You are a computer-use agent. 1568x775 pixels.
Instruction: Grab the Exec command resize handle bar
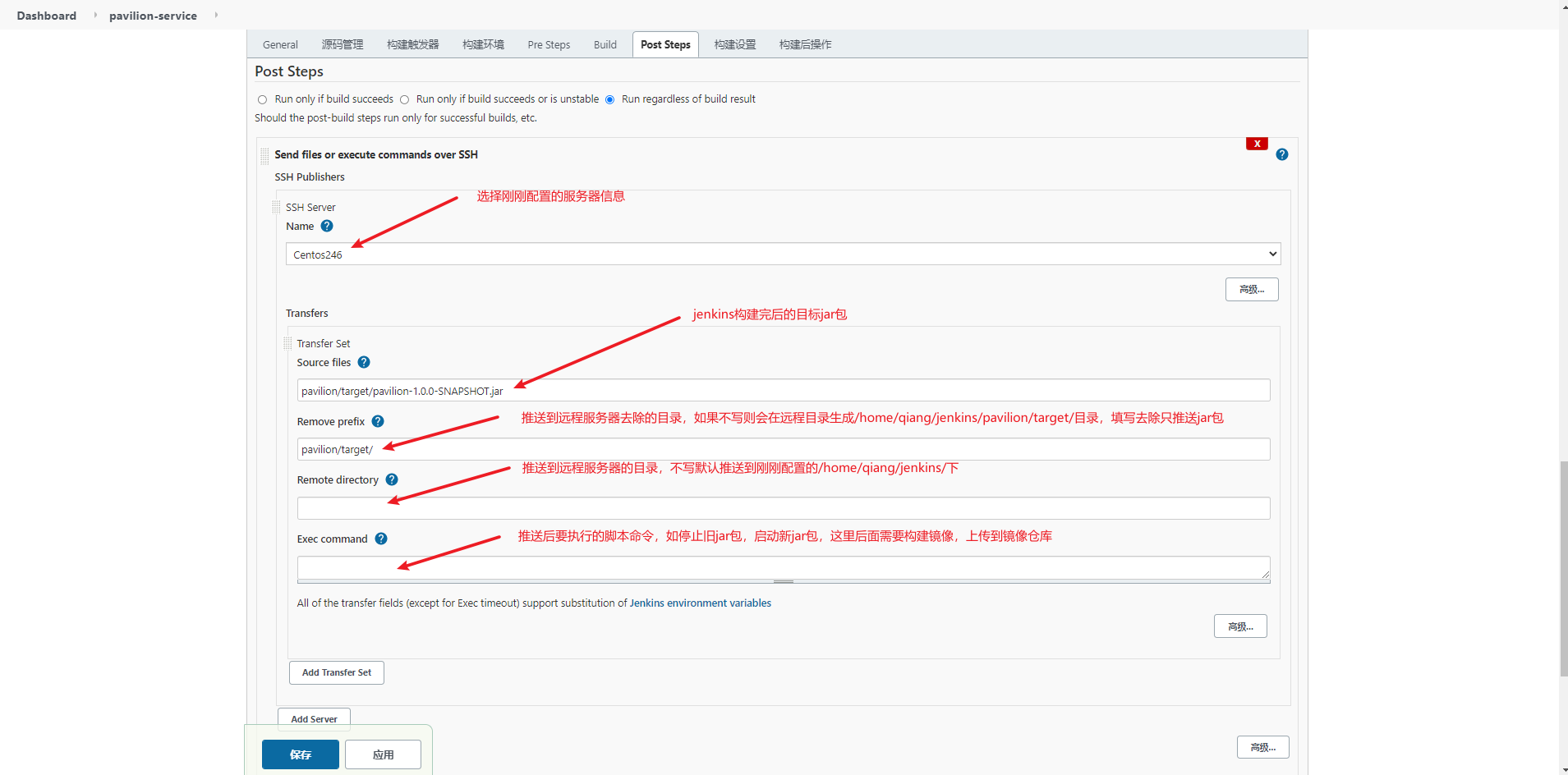784,581
